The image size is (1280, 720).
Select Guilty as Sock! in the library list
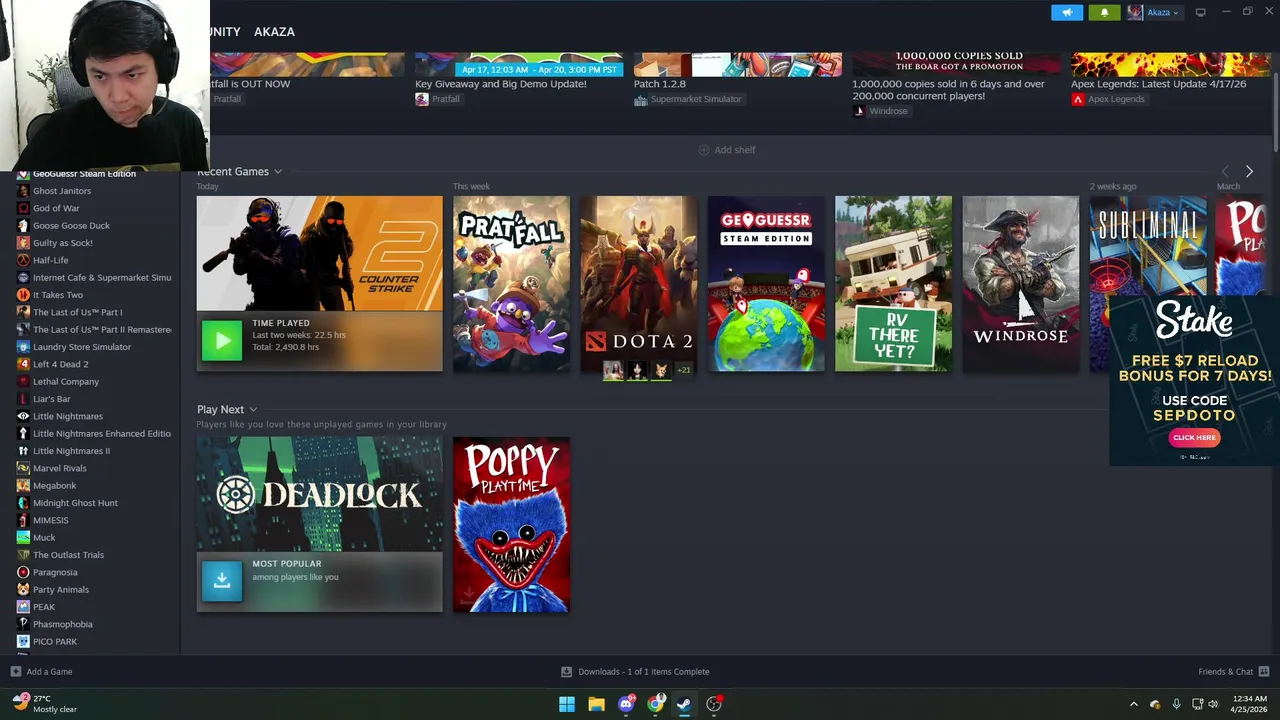(x=62, y=243)
